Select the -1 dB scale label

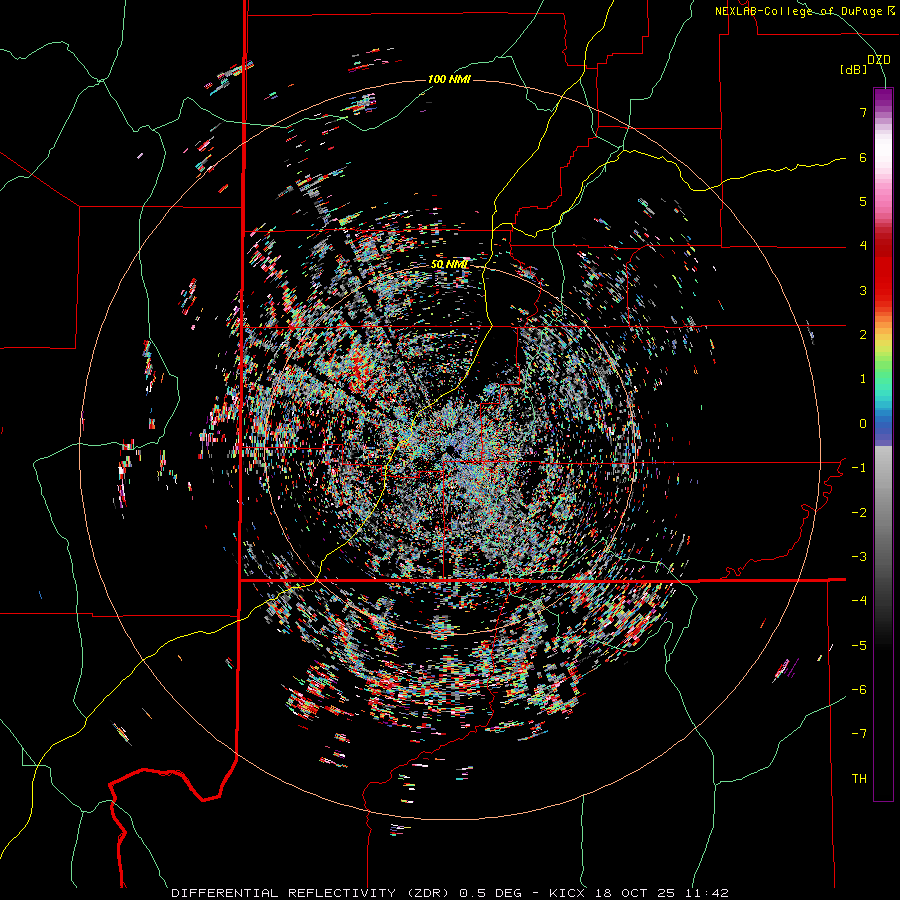click(859, 468)
